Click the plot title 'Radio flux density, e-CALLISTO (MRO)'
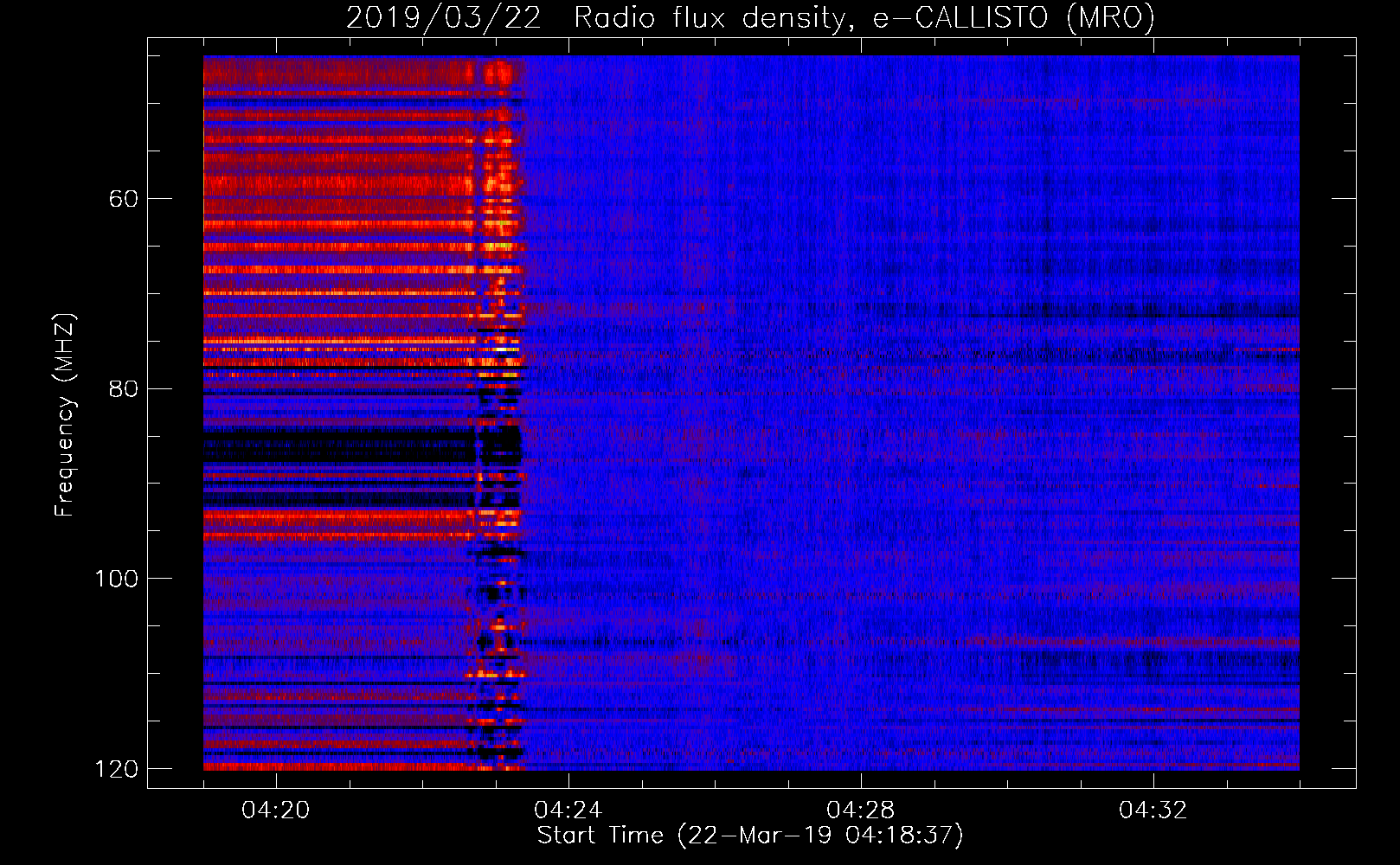Viewport: 1400px width, 865px height. pos(864,17)
